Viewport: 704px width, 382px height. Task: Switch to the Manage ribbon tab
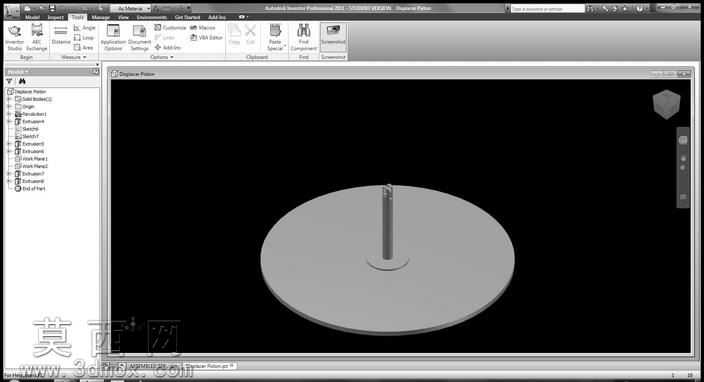pyautogui.click(x=101, y=17)
